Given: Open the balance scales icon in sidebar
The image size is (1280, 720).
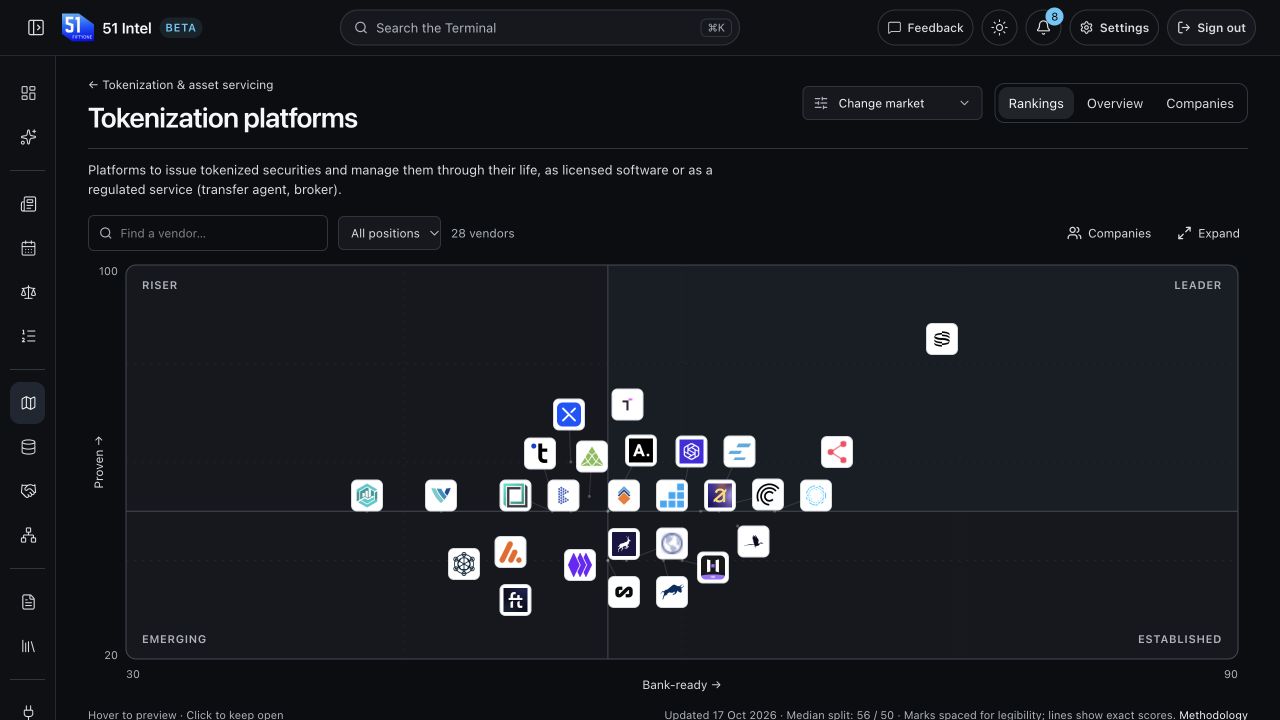Looking at the screenshot, I should [x=28, y=292].
